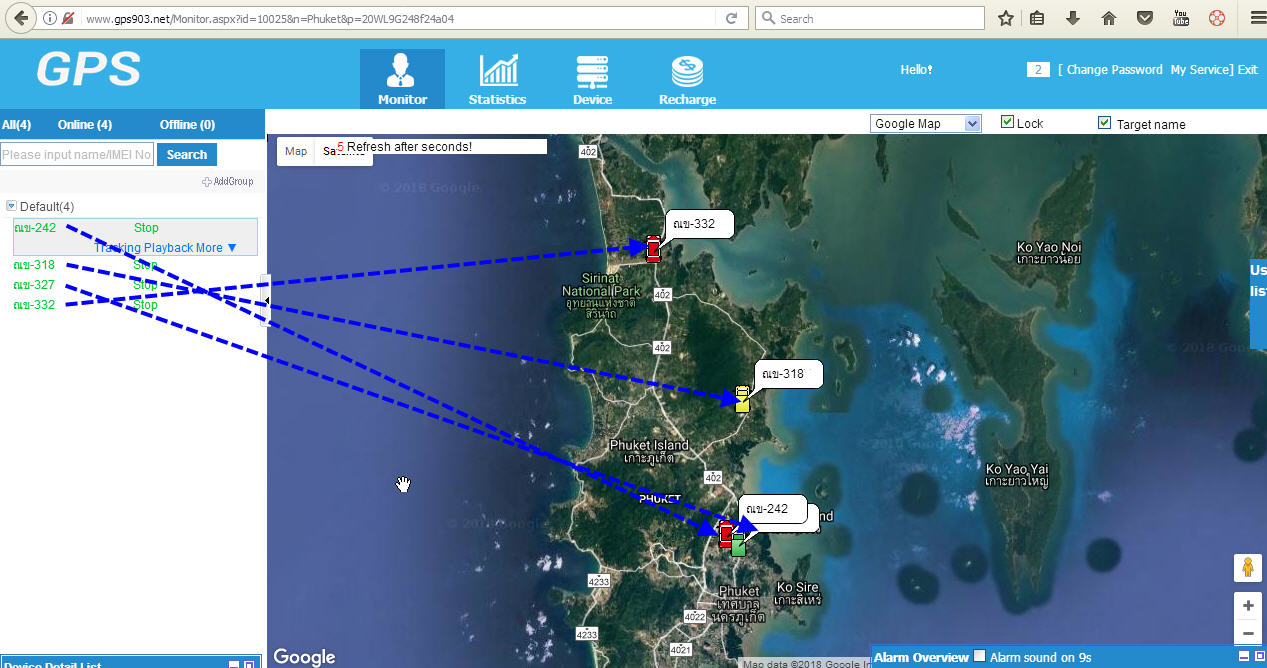Viewport: 1267px width, 668px height.
Task: Click the browser Search box
Action: (870, 18)
